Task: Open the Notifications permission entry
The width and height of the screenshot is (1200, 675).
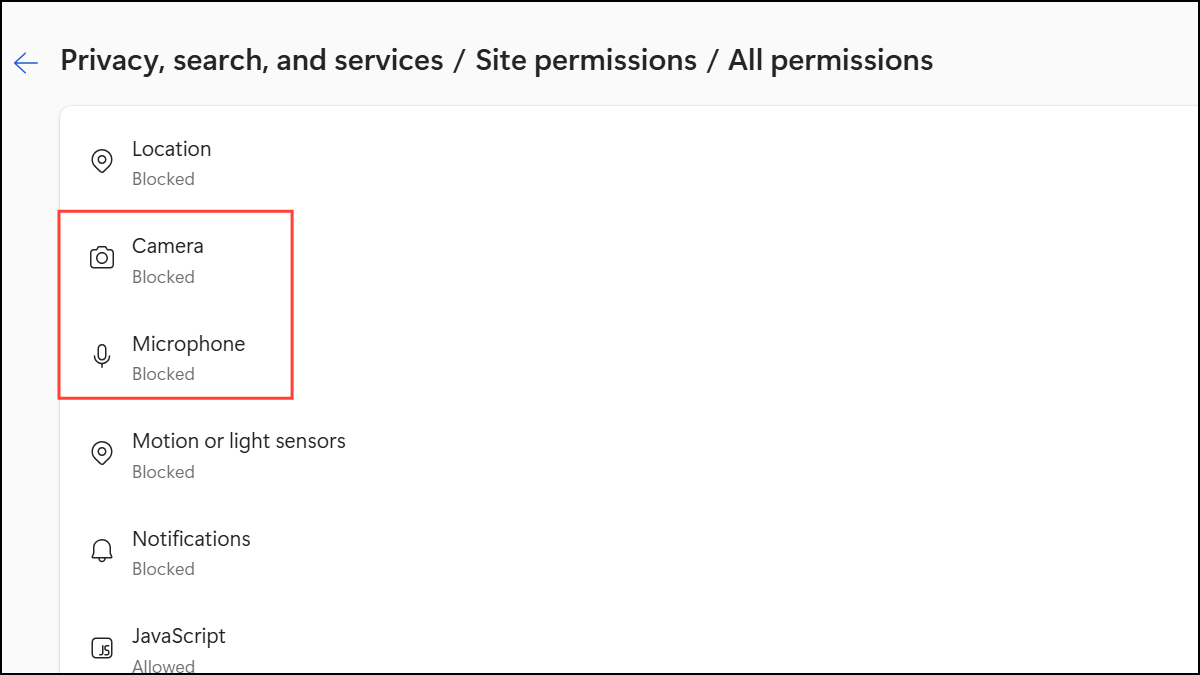Action: pyautogui.click(x=629, y=551)
